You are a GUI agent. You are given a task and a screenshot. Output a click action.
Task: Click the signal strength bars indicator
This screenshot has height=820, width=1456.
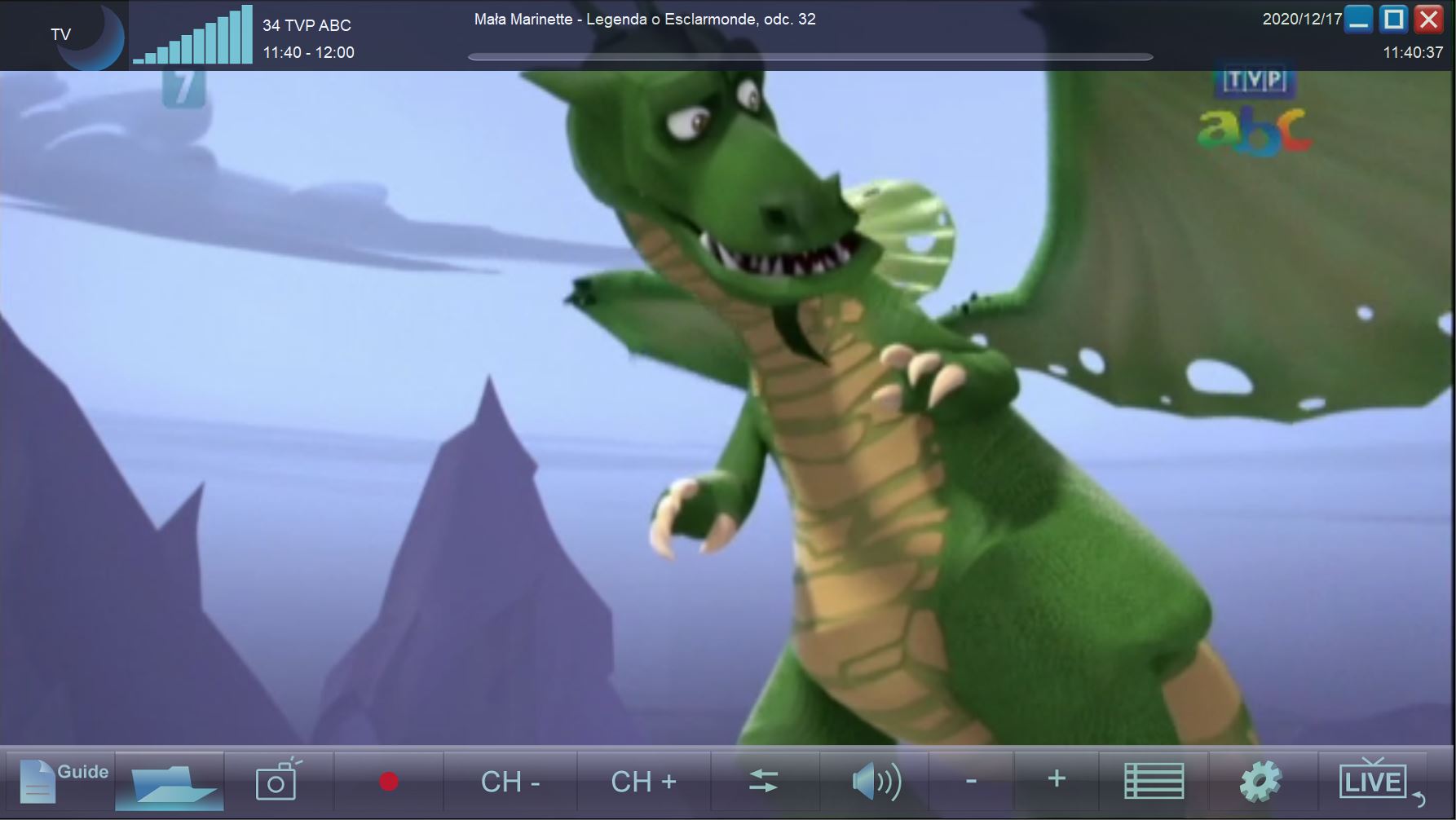(x=192, y=35)
